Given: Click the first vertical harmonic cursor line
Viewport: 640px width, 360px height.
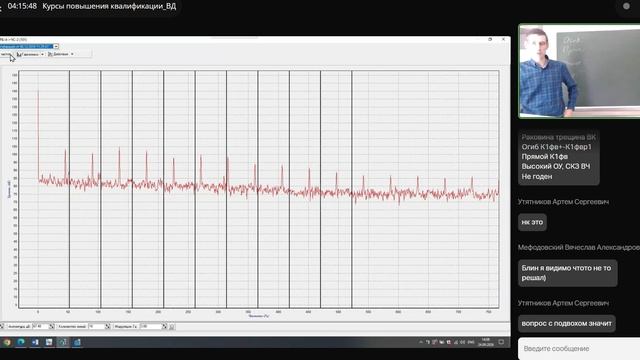Looking at the screenshot, I should [x=69, y=189].
